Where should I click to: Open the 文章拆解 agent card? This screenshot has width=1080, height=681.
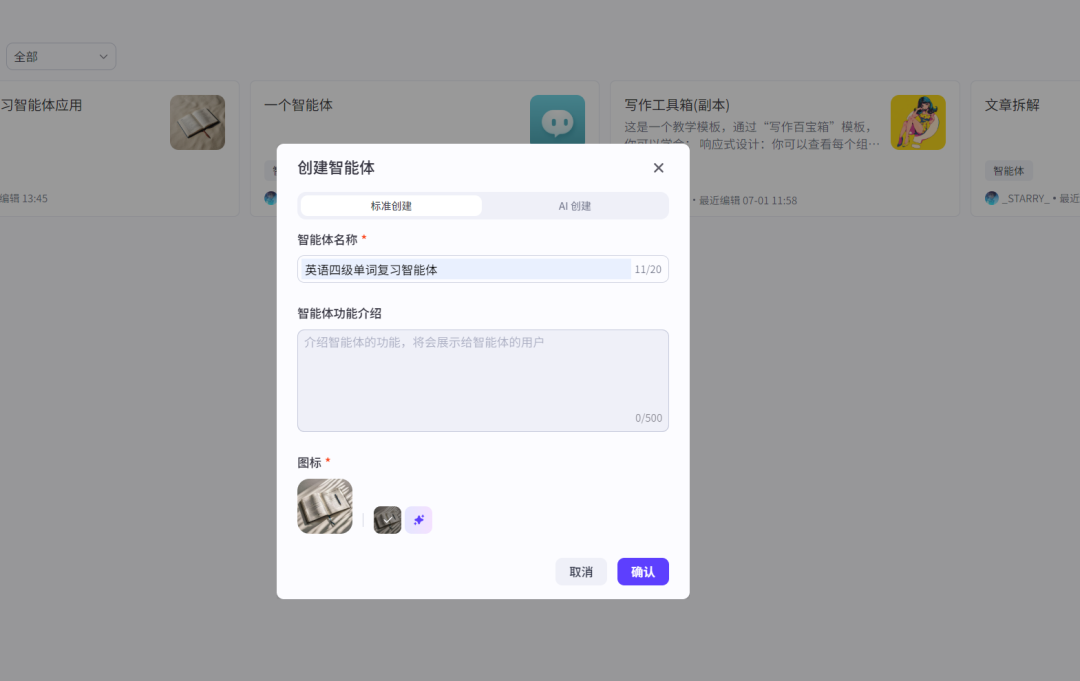coord(1010,104)
